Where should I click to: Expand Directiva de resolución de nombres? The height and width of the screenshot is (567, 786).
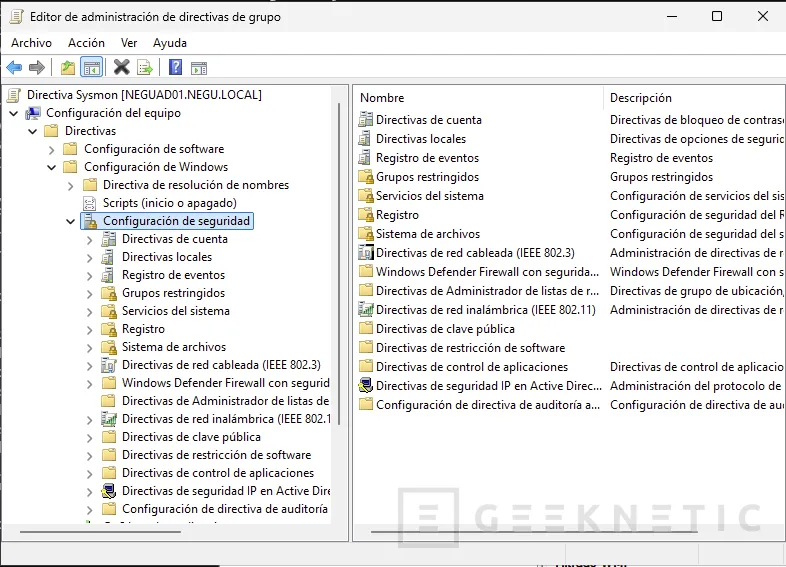click(71, 185)
